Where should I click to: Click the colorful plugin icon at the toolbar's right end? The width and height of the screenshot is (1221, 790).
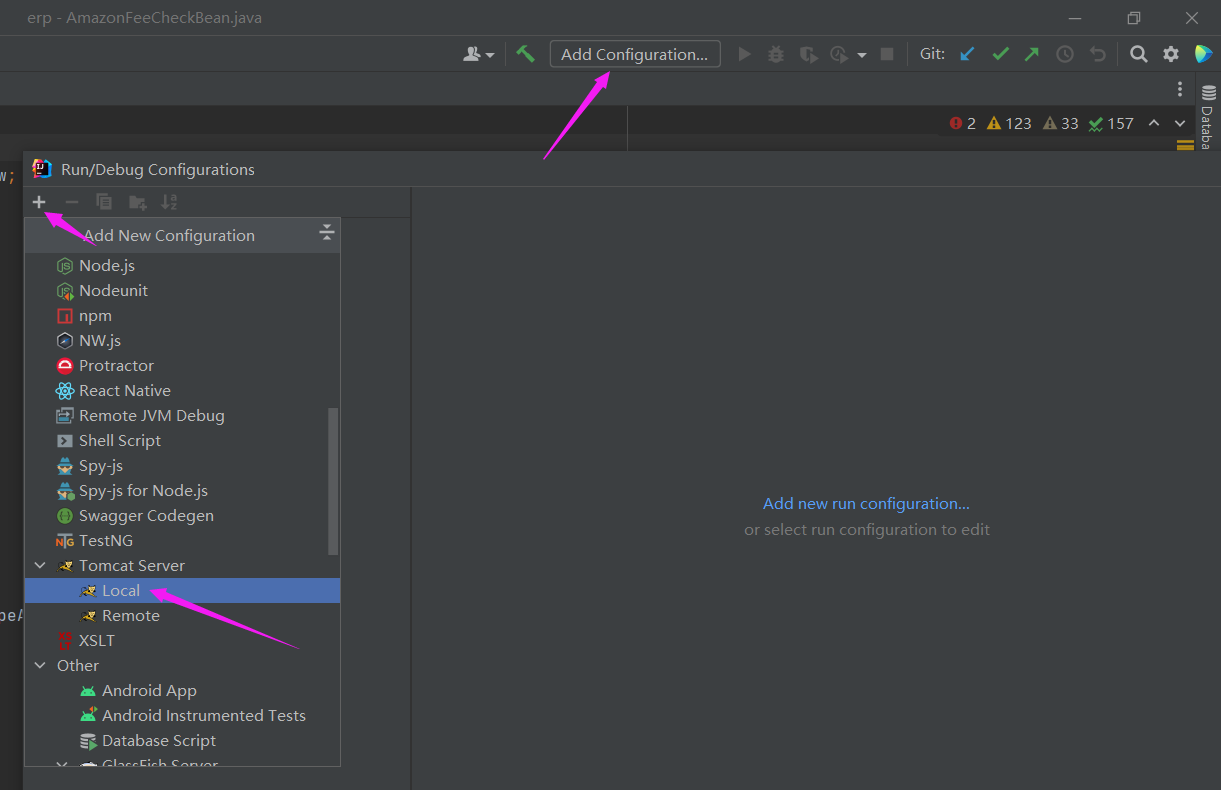1204,54
